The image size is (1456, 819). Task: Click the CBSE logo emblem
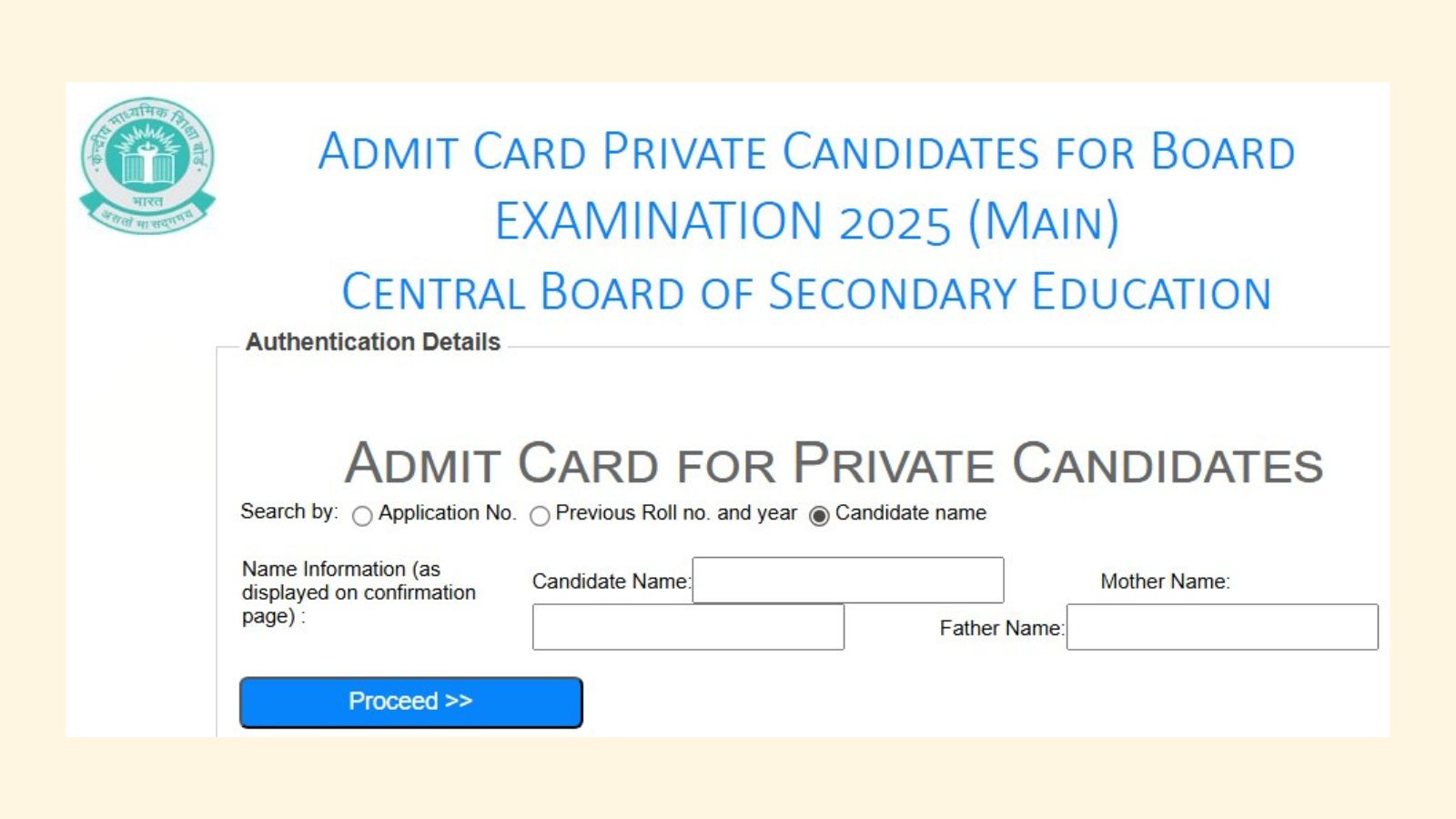coord(147,165)
